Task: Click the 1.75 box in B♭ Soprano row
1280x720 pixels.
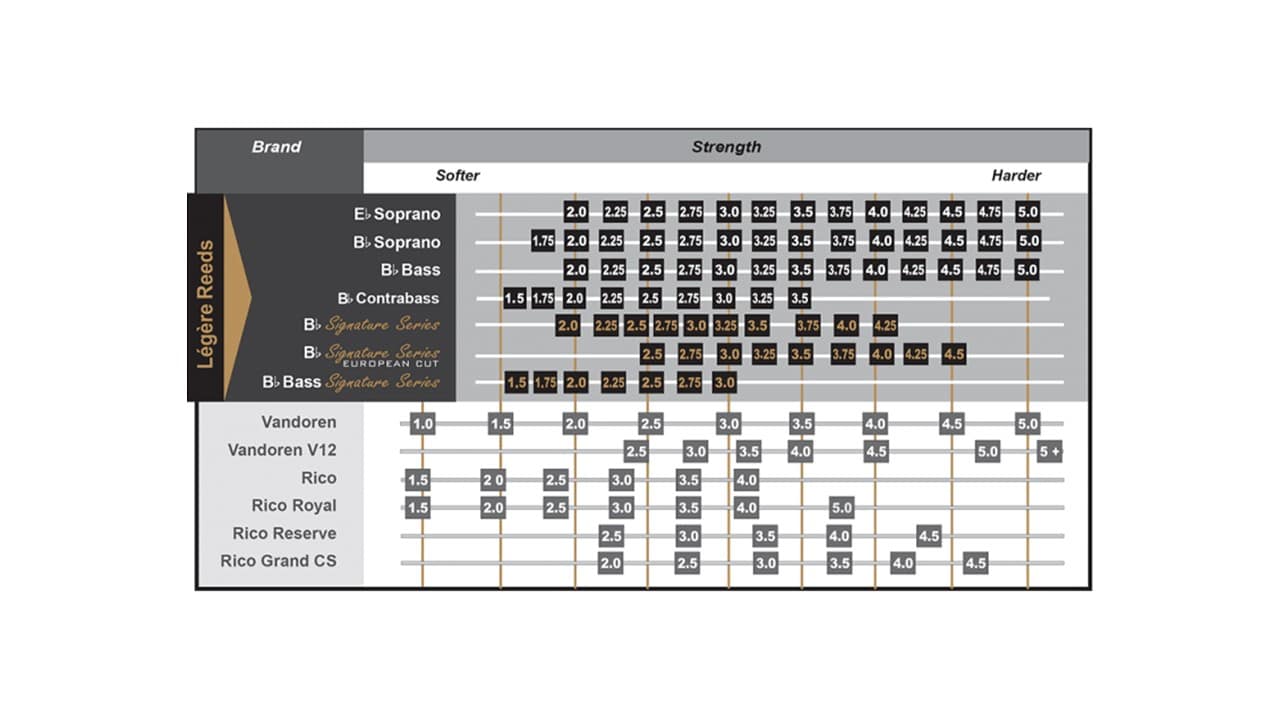Action: [x=543, y=242]
